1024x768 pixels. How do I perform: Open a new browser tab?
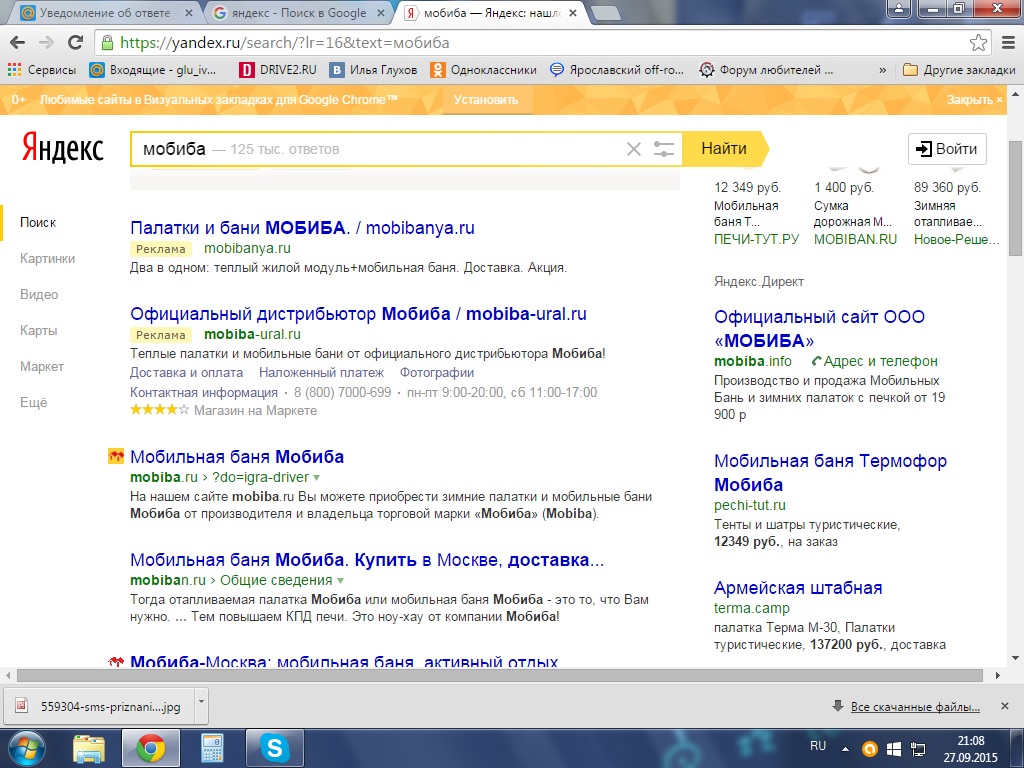coord(605,12)
